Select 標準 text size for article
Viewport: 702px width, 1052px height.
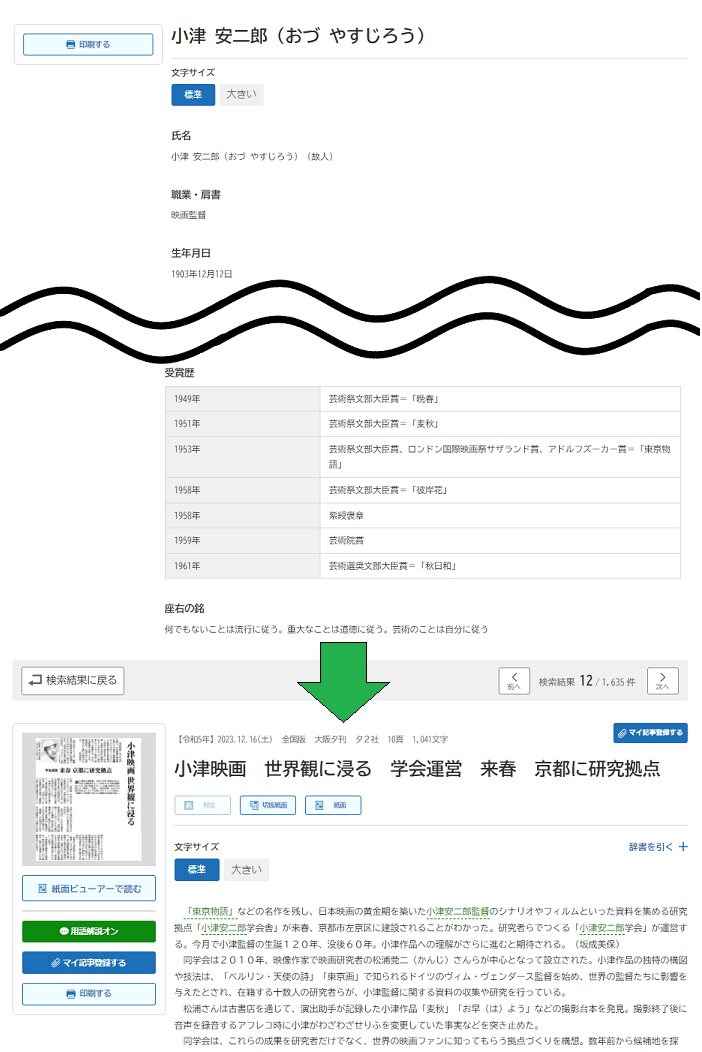(196, 870)
